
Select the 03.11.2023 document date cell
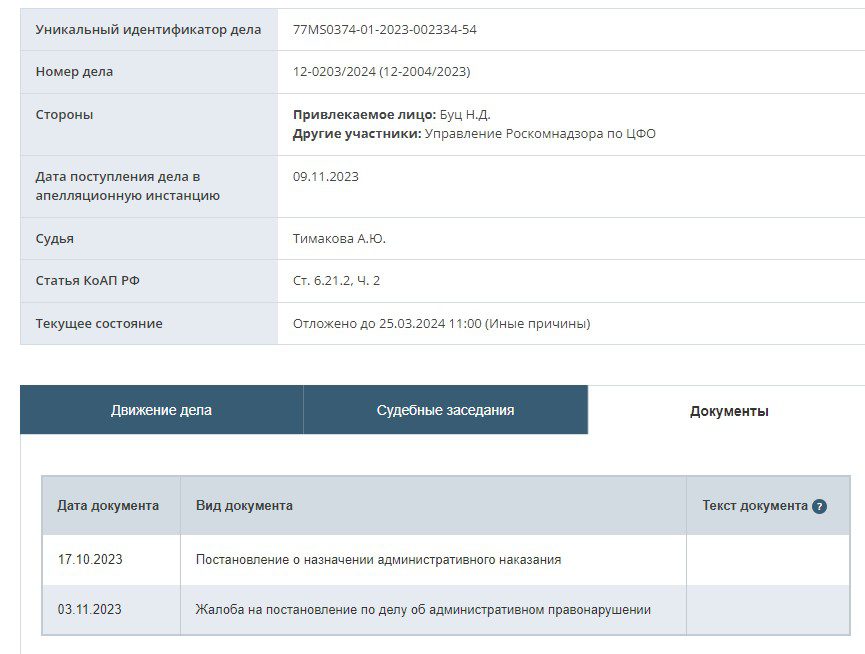[90, 609]
